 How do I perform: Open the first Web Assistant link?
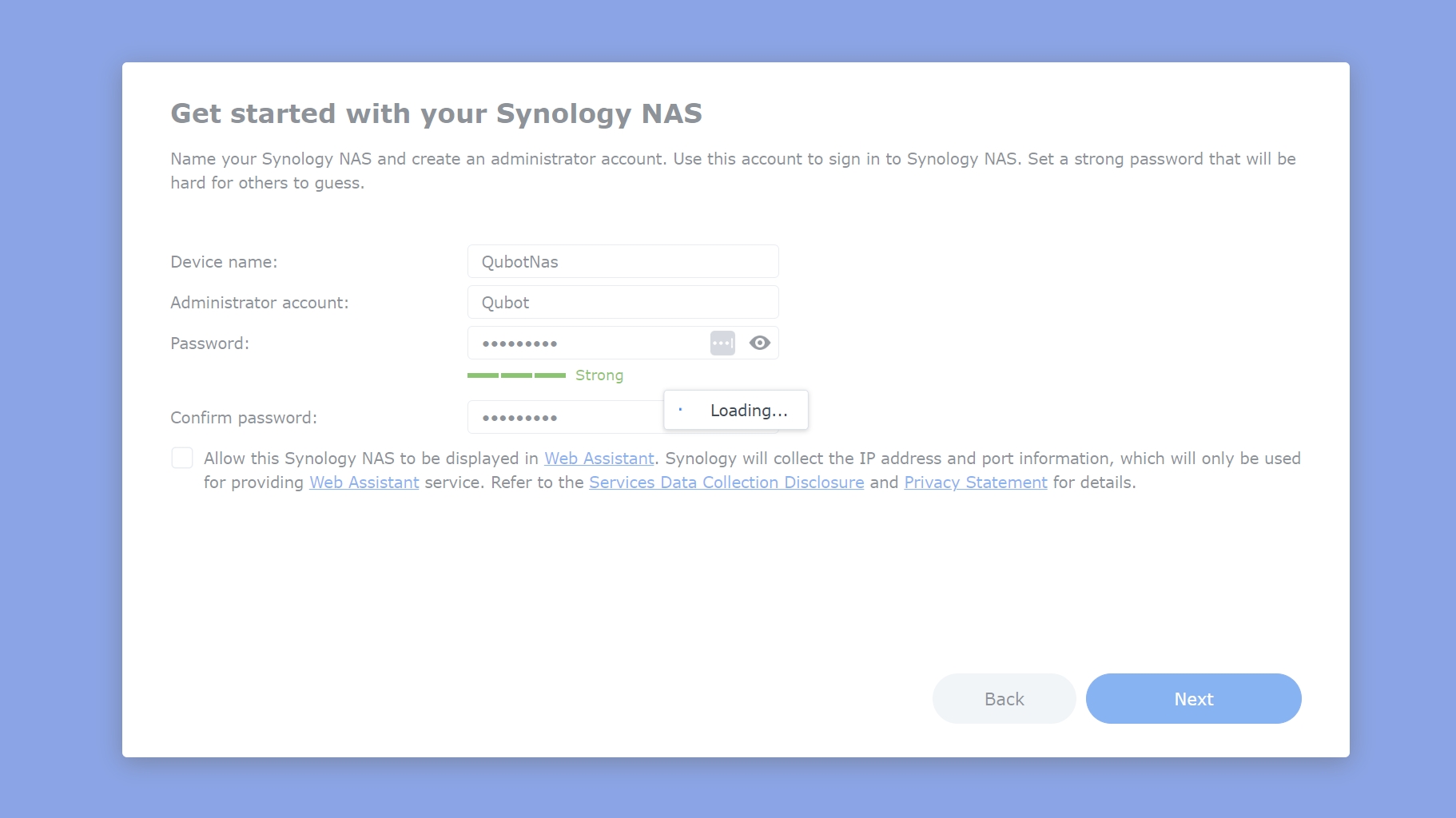click(599, 459)
